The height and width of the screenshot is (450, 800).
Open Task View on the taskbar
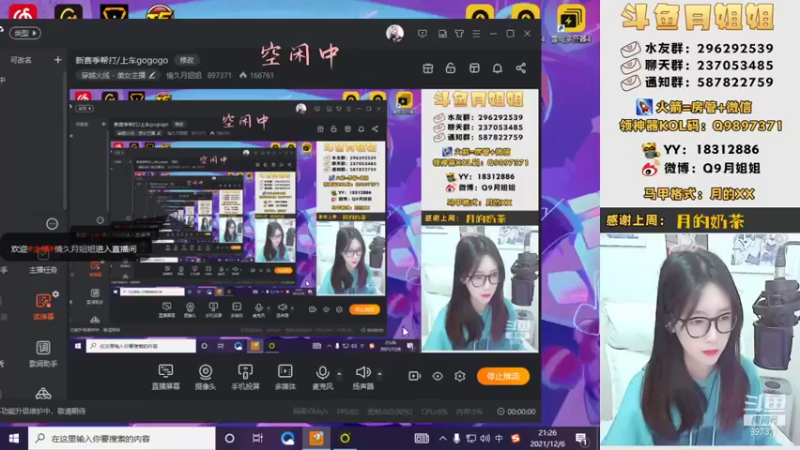coord(258,438)
